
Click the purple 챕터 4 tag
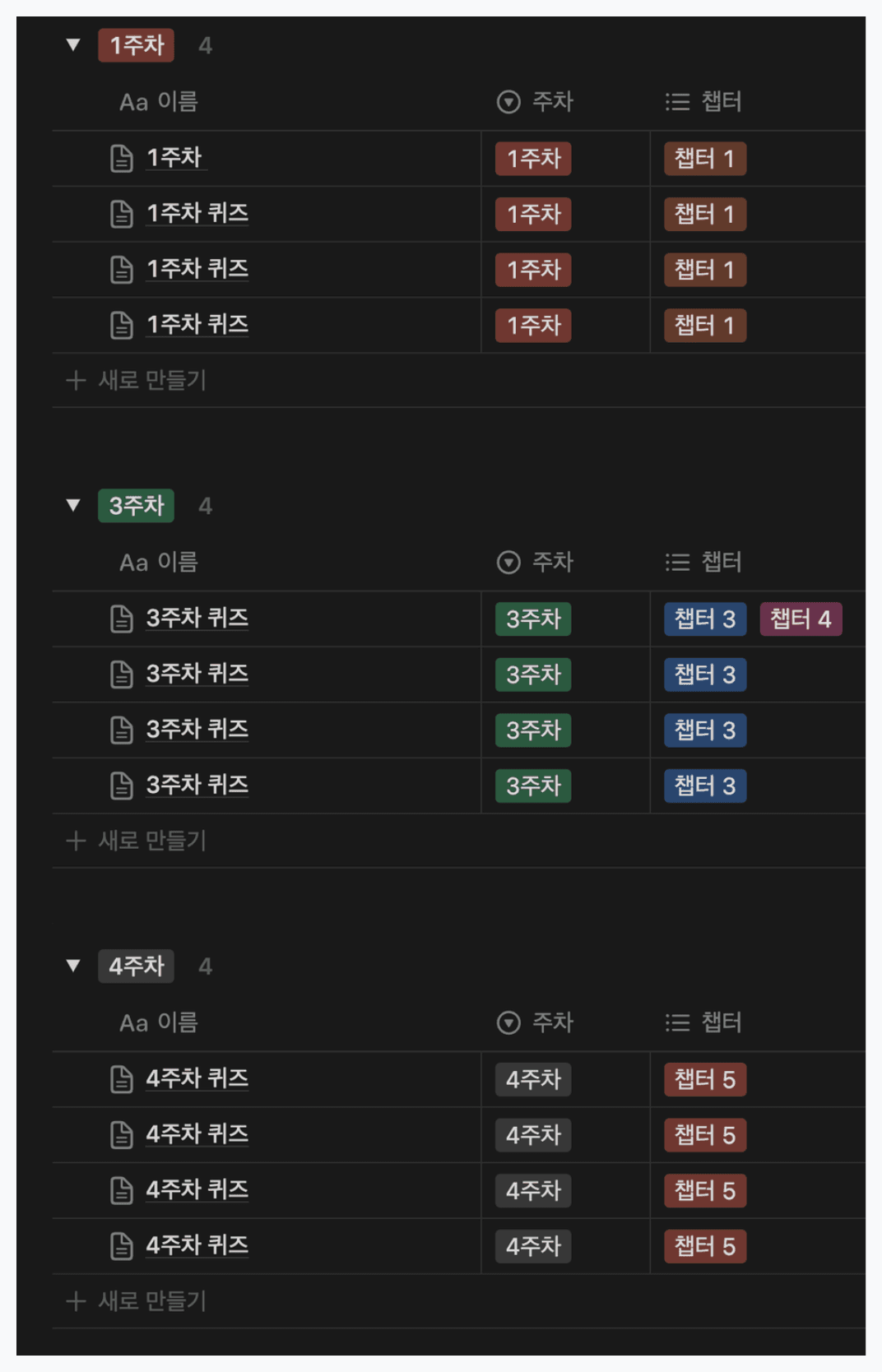coord(801,619)
